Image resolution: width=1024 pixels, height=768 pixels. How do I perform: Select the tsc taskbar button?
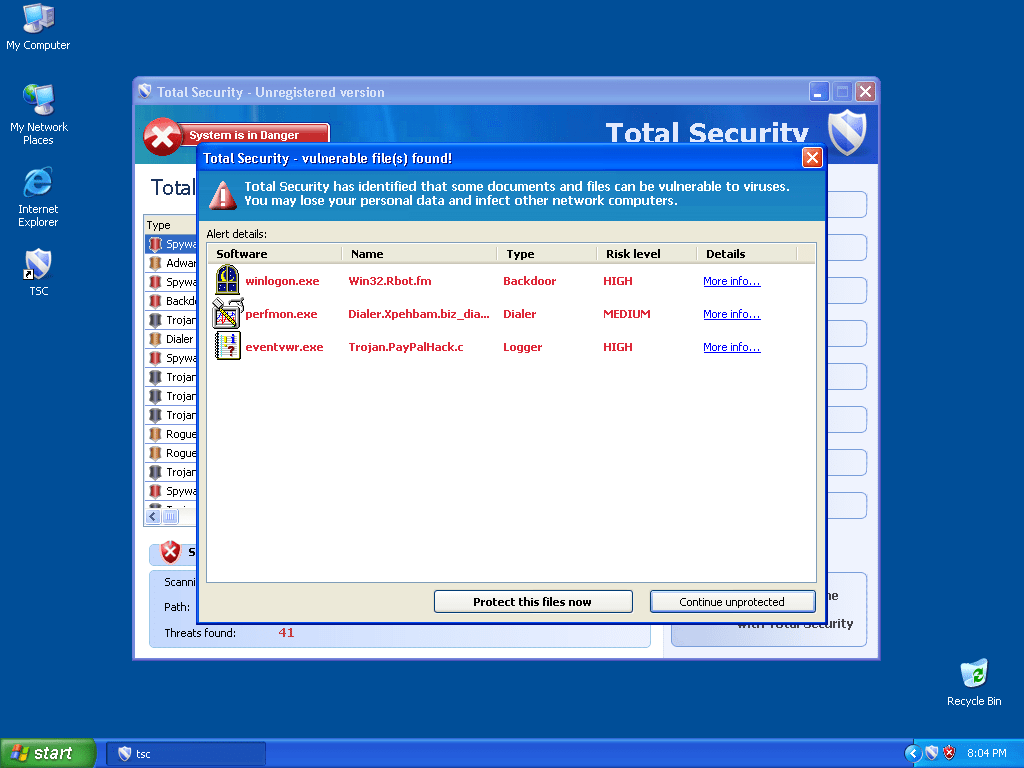pyautogui.click(x=186, y=754)
